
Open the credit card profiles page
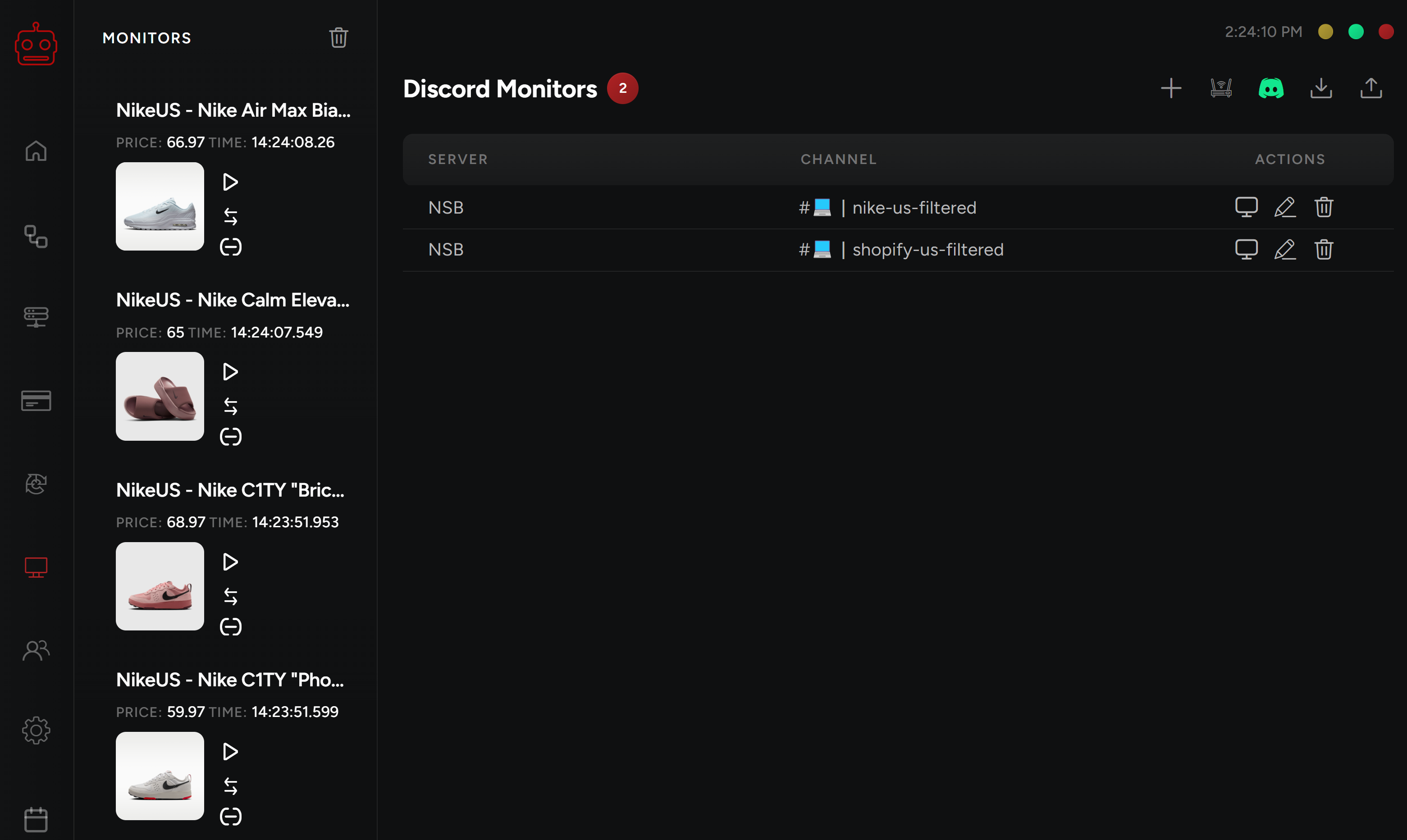36,401
